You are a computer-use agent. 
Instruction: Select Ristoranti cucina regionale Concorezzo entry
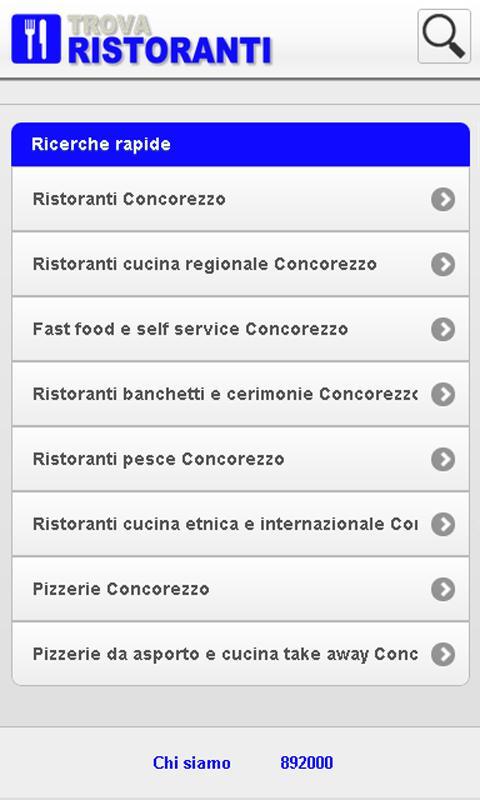click(x=240, y=264)
